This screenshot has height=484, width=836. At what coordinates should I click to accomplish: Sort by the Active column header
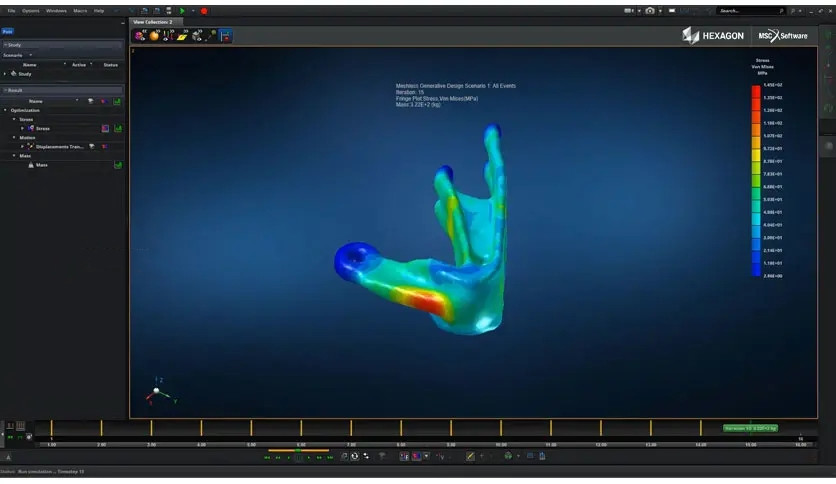[79, 64]
